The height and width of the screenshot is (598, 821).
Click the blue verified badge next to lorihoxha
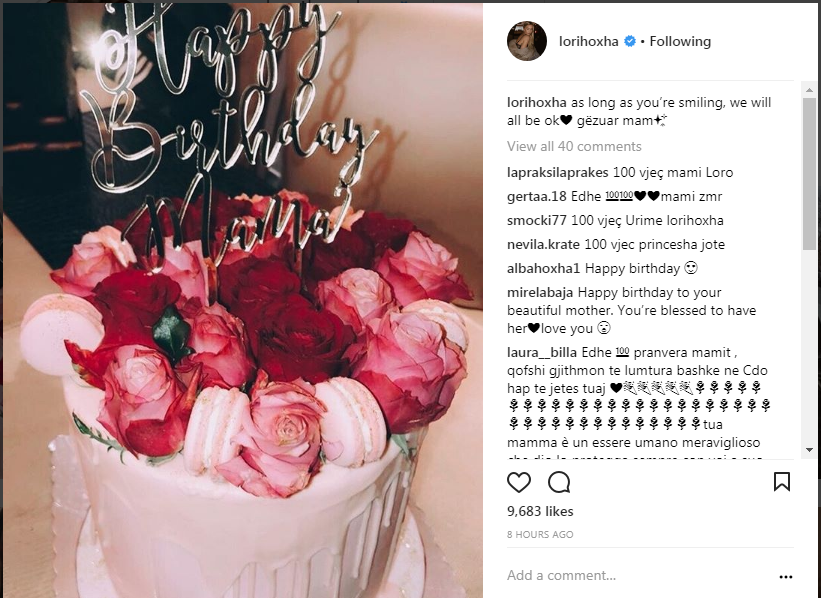click(x=630, y=41)
